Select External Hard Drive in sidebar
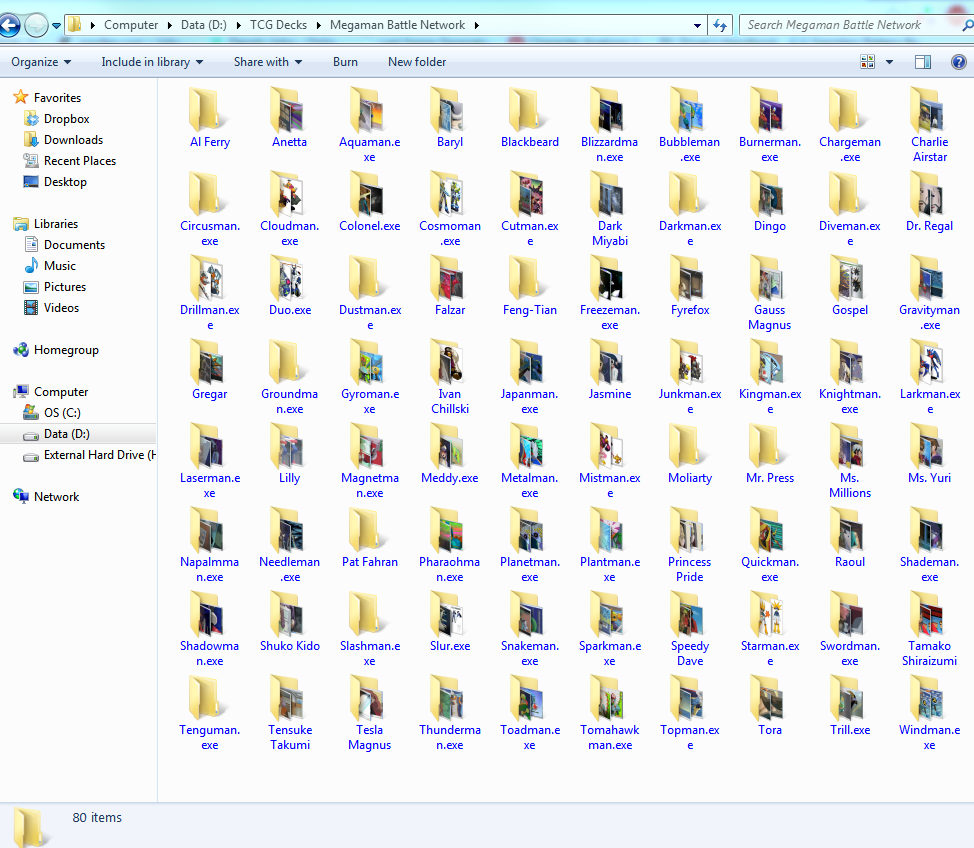This screenshot has width=974, height=848. pos(89,455)
